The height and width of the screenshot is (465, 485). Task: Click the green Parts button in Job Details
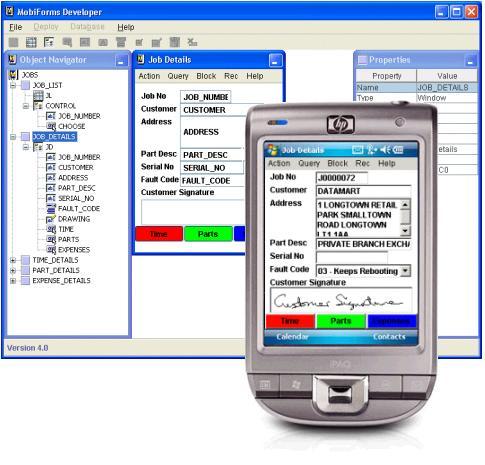pyautogui.click(x=208, y=234)
